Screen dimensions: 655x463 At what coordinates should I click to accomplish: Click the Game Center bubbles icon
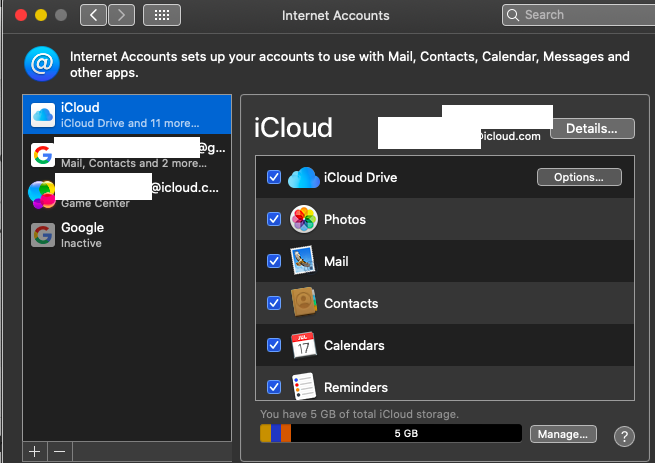[x=42, y=195]
